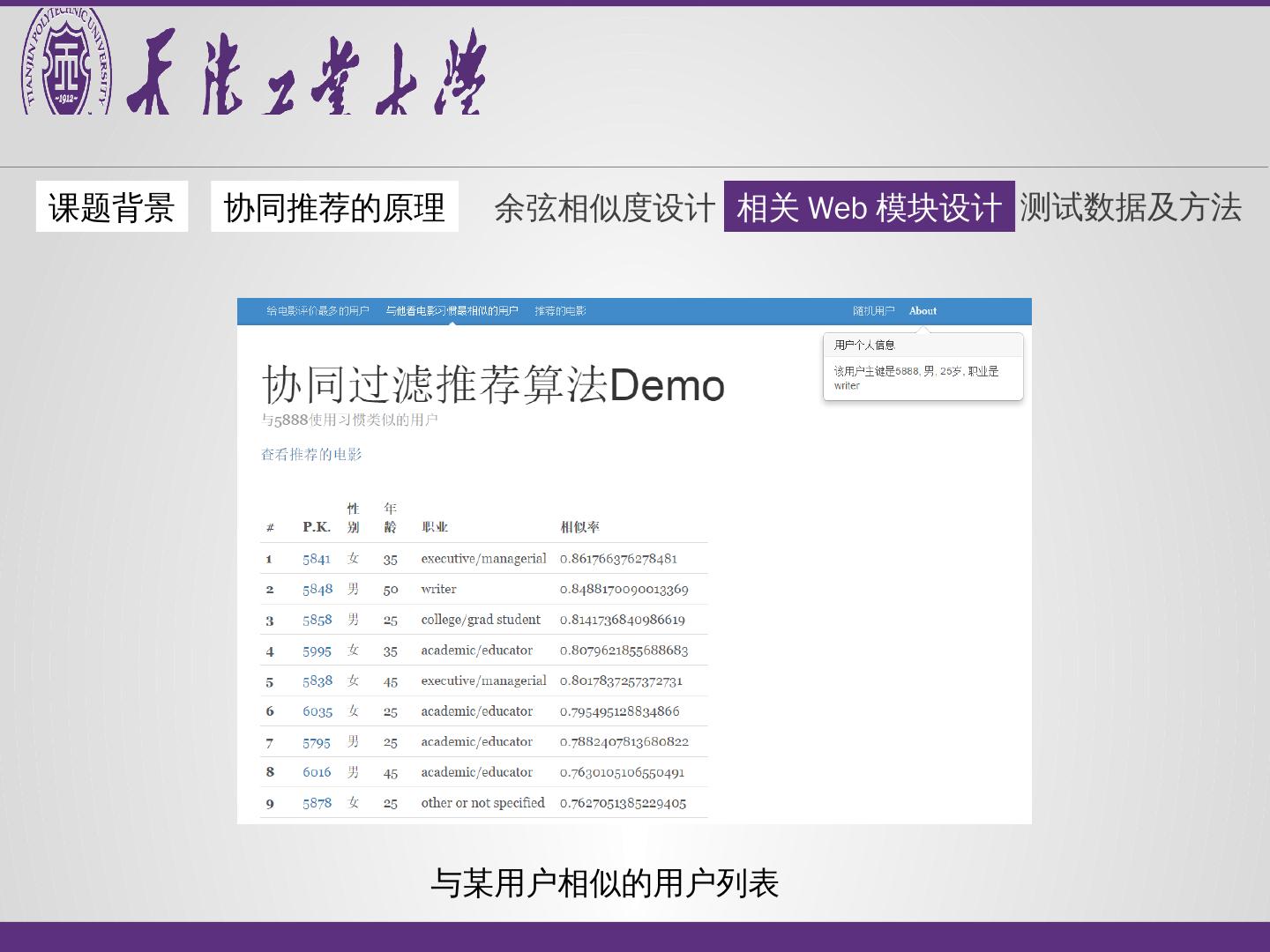Click About in the navbar
This screenshot has width=1270, height=952.
[923, 311]
